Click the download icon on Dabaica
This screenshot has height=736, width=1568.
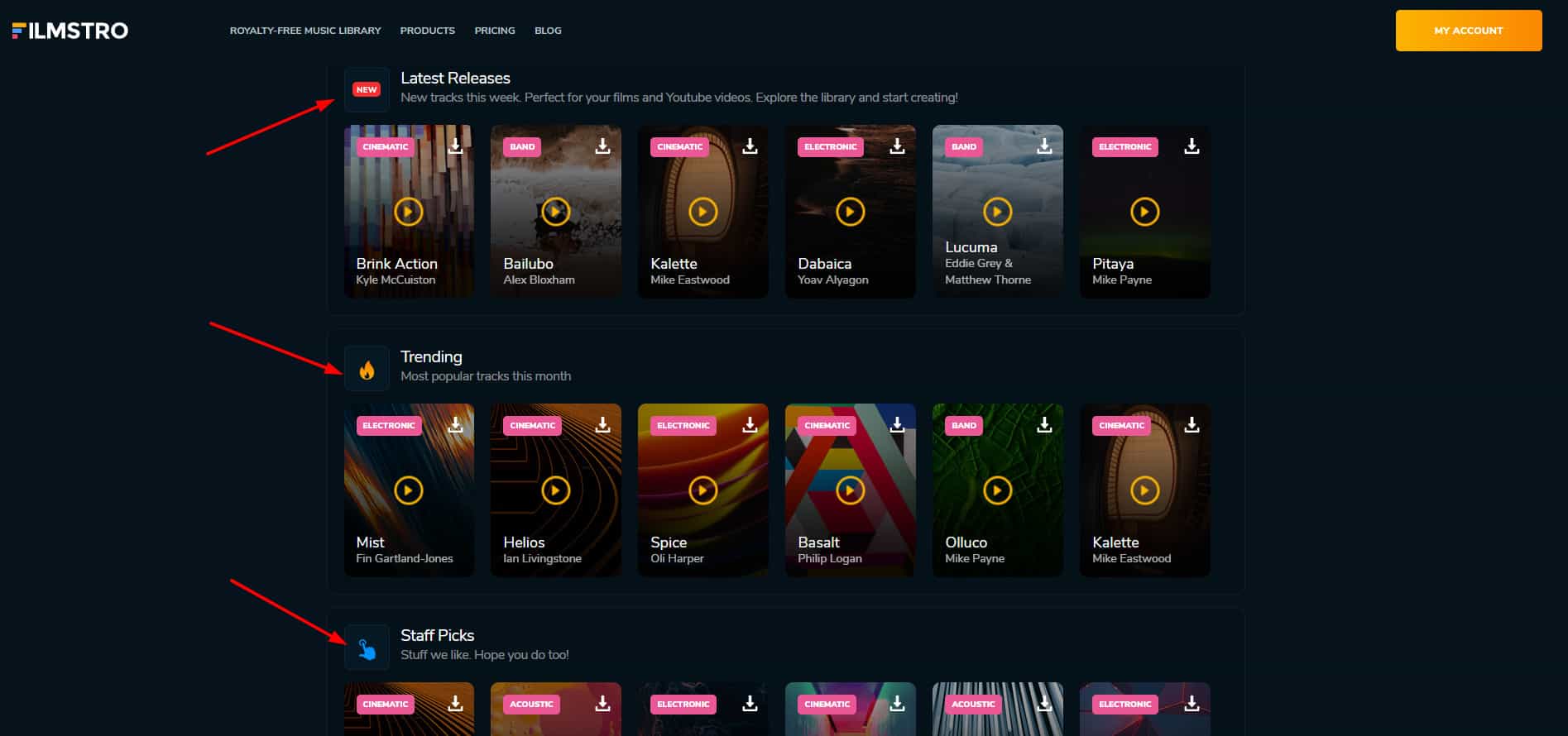pos(897,146)
